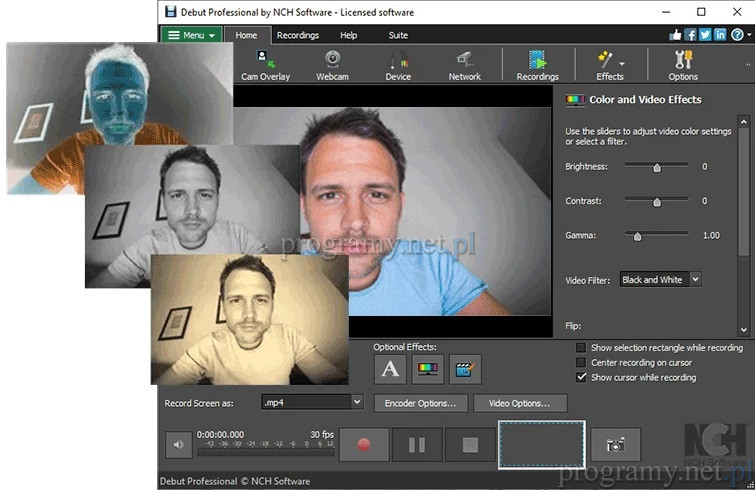755x490 pixels.
Task: Click the Video Options button
Action: tap(519, 403)
